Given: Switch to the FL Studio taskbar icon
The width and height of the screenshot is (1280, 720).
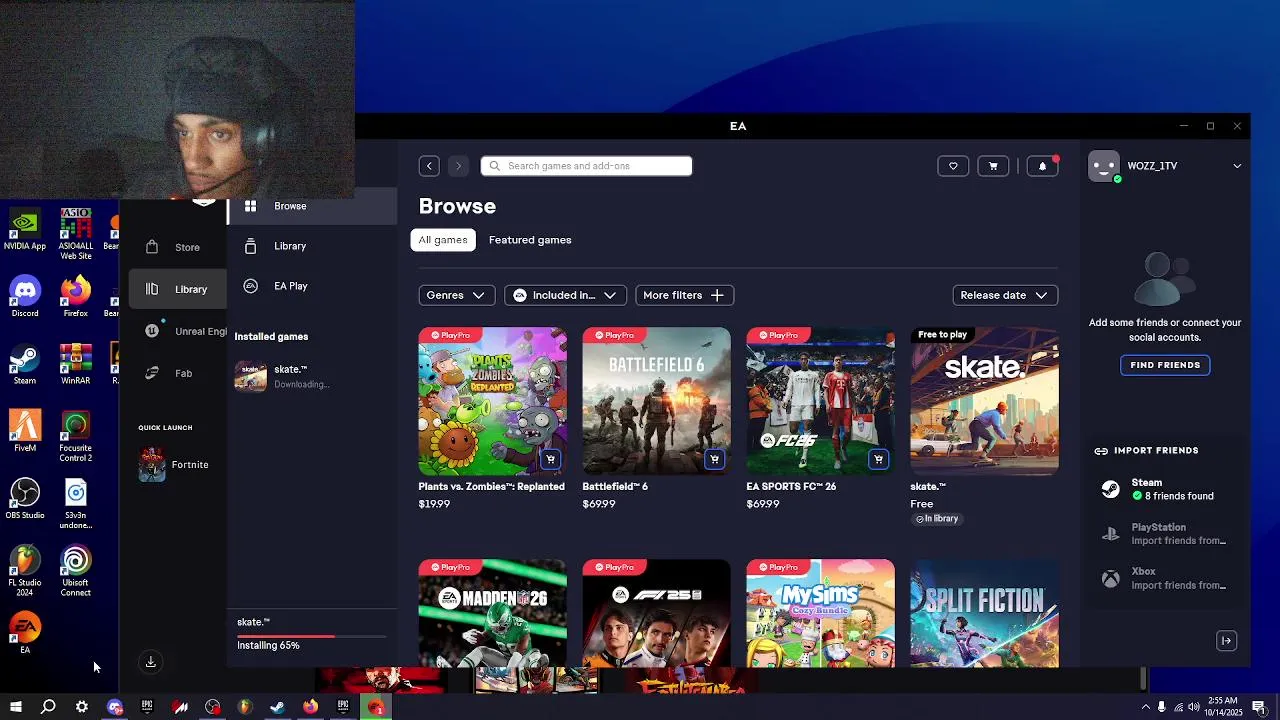Looking at the screenshot, I should click(x=245, y=707).
